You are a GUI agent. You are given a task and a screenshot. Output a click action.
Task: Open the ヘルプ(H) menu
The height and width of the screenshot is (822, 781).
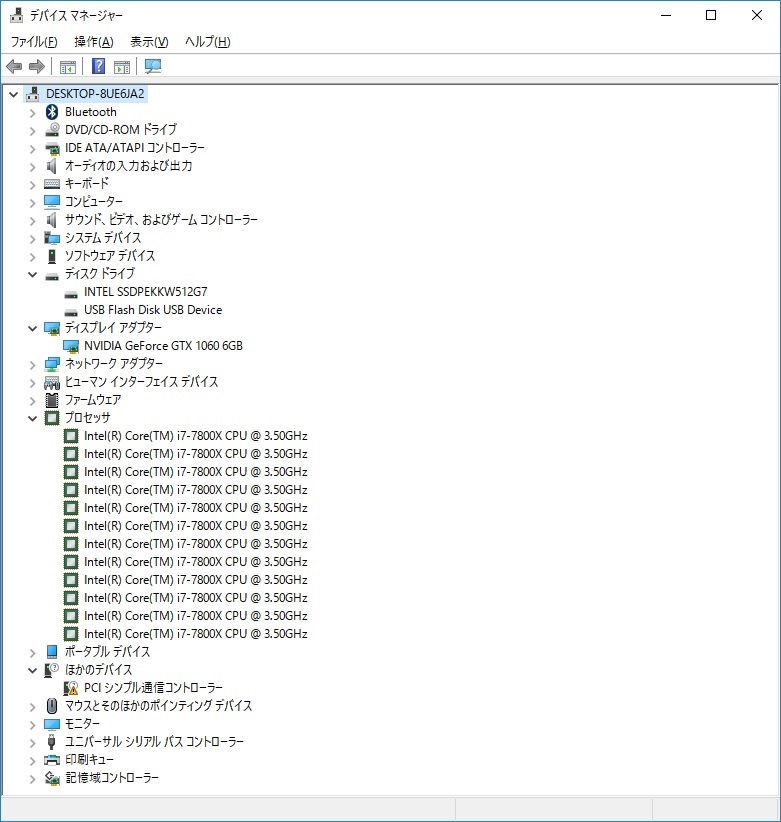click(x=208, y=41)
